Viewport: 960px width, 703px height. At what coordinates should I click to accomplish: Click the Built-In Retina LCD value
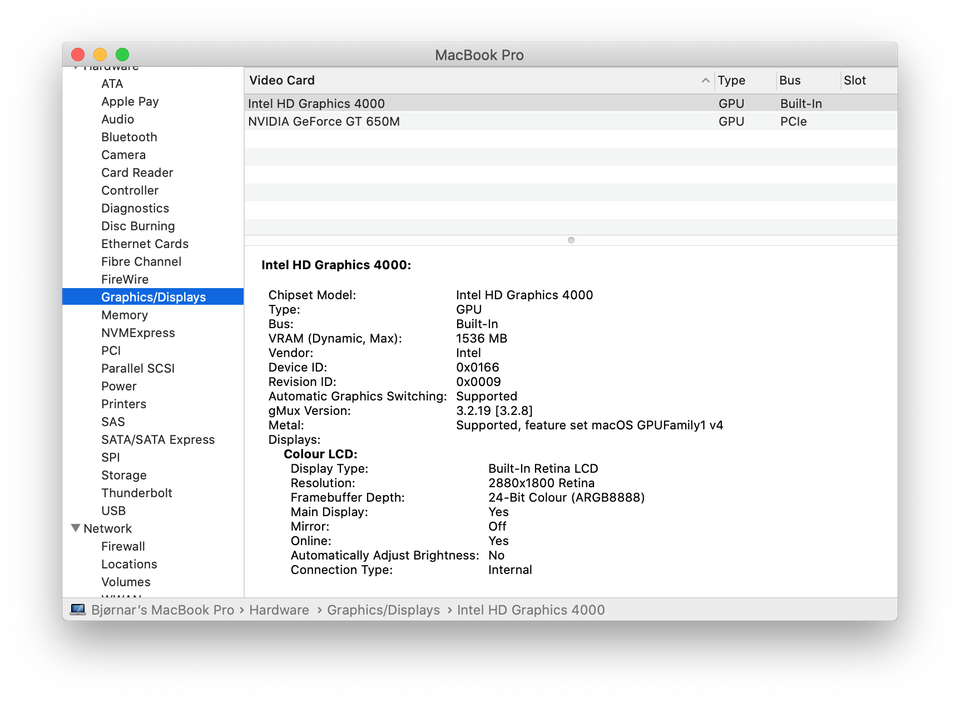[542, 468]
